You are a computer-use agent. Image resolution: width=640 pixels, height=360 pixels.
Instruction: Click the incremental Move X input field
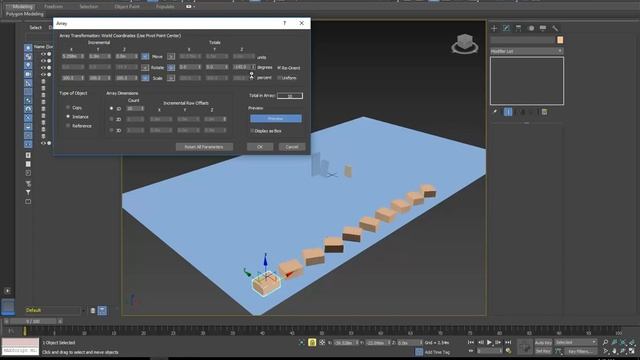[x=73, y=56]
